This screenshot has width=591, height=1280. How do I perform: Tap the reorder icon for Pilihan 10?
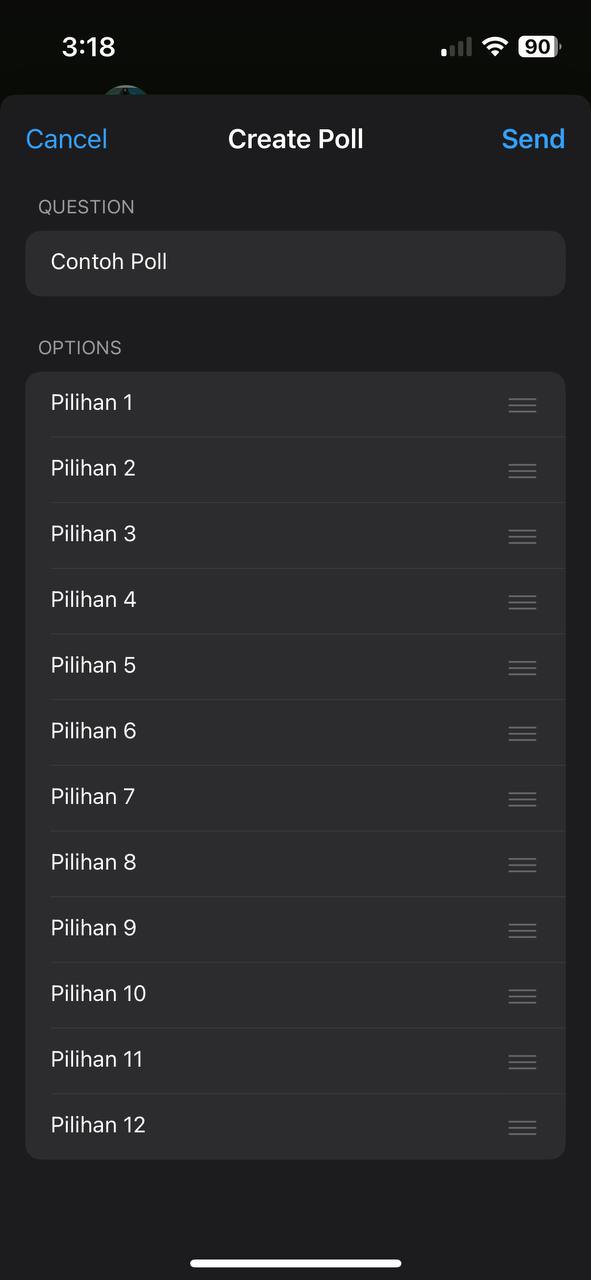(x=522, y=996)
